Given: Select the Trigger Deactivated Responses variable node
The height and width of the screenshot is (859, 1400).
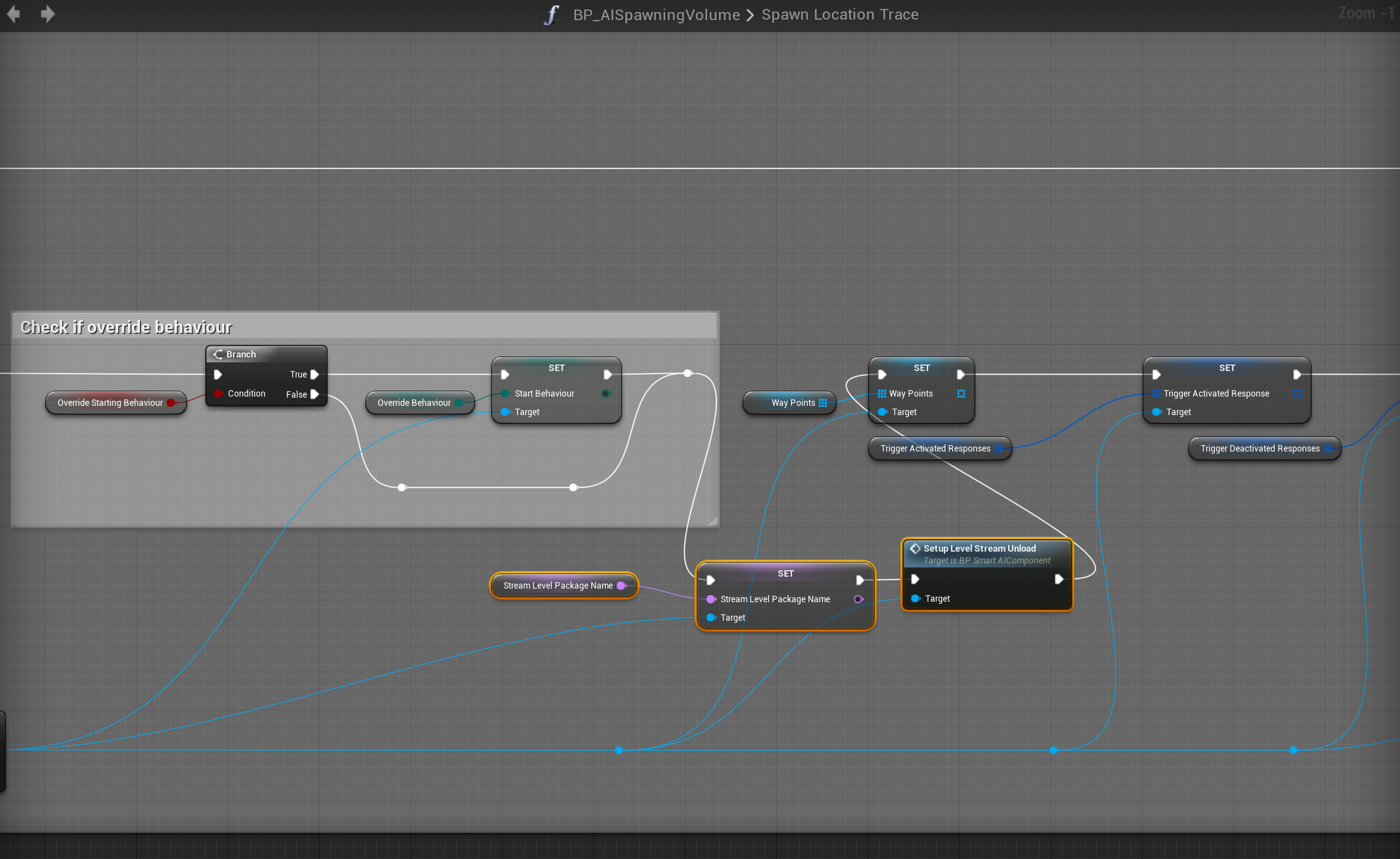Looking at the screenshot, I should click(1259, 449).
